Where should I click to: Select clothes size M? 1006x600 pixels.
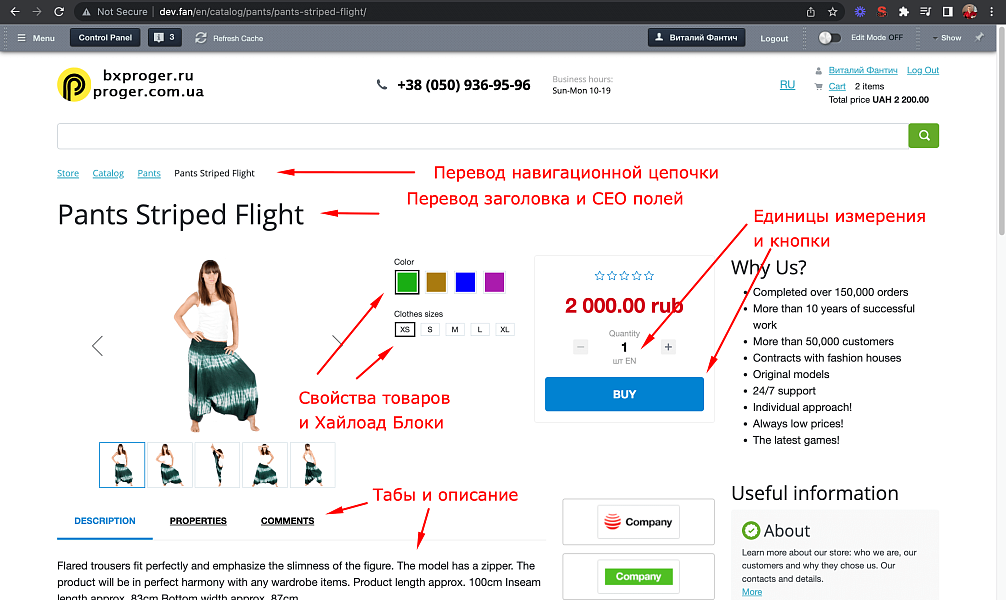point(455,329)
